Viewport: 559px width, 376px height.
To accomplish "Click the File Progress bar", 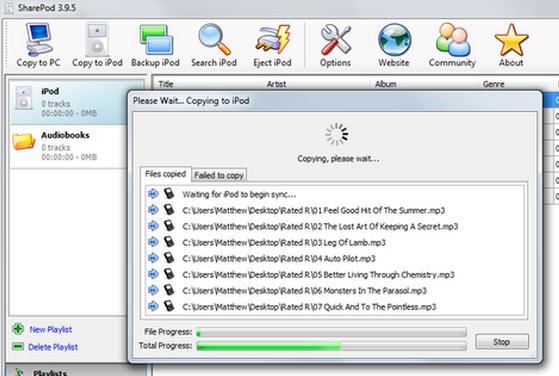I will pyautogui.click(x=331, y=332).
